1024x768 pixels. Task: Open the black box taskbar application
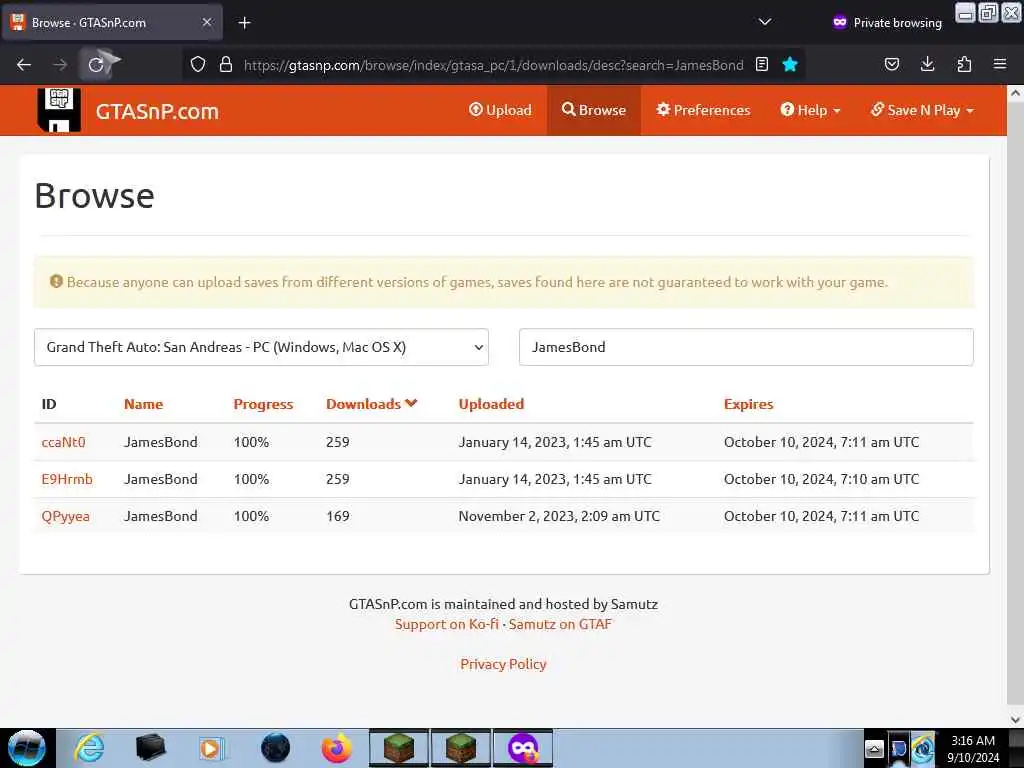(x=151, y=748)
